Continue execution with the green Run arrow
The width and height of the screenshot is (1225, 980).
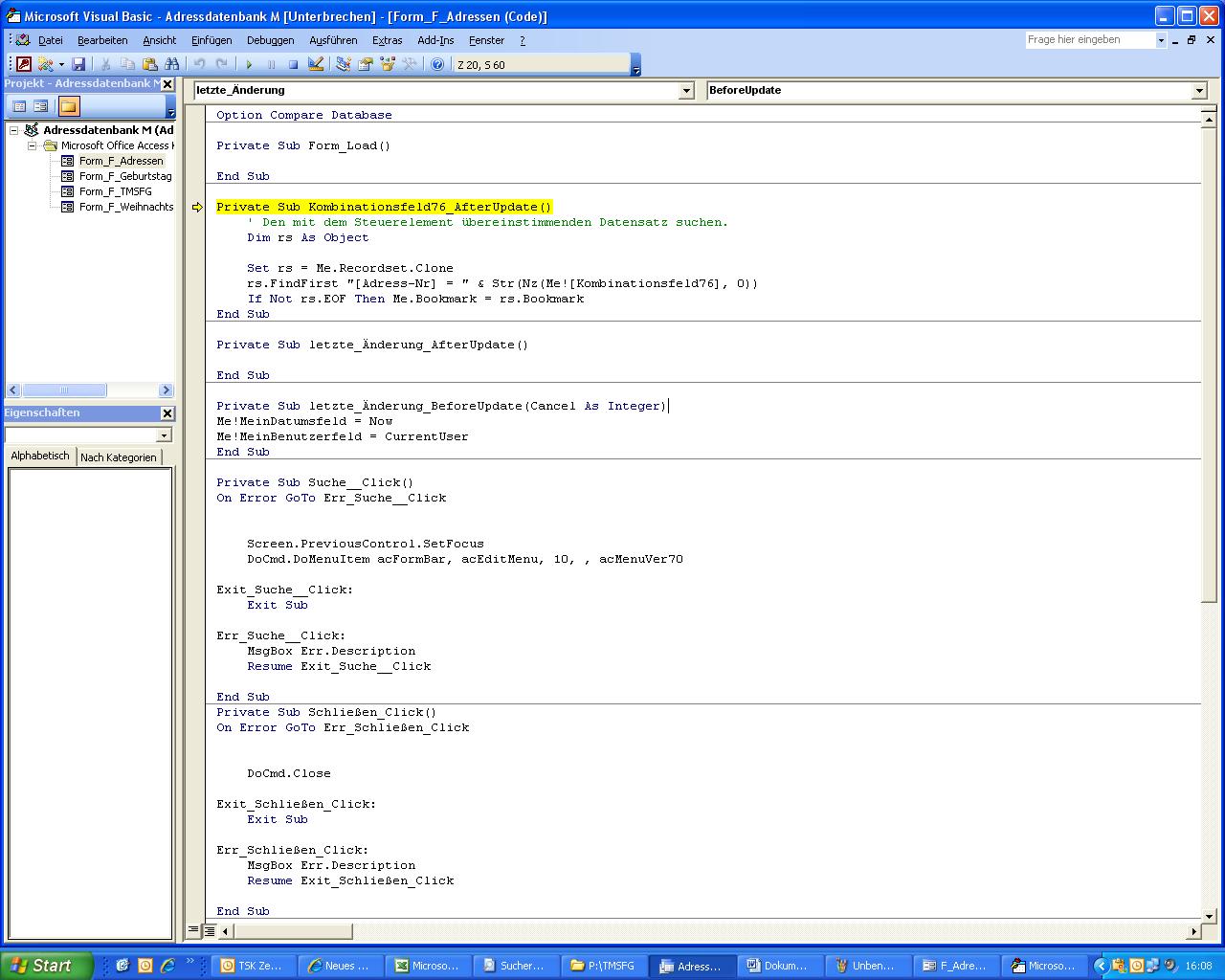pyautogui.click(x=249, y=64)
